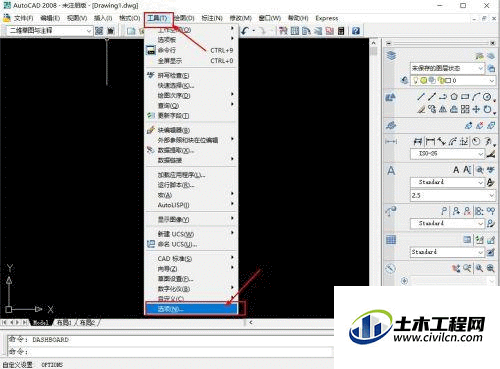Viewport: 500px width, 369px height.
Task: Click the Undo arrow in toolbar
Action: pyautogui.click(x=245, y=31)
